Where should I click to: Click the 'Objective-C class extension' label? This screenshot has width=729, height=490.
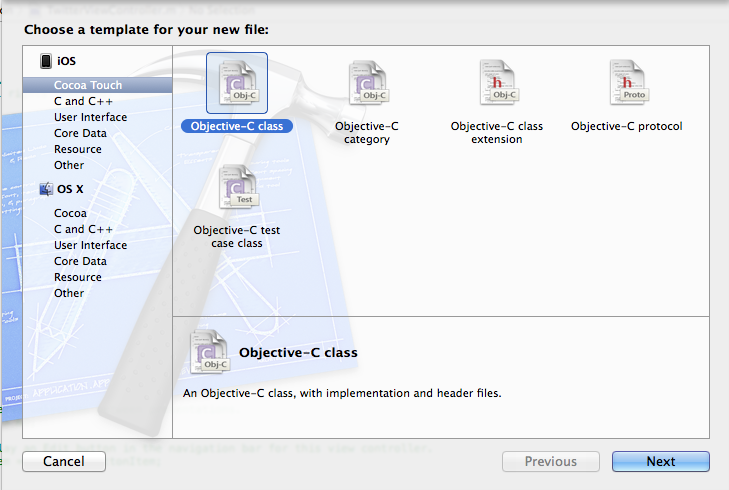pos(497,132)
